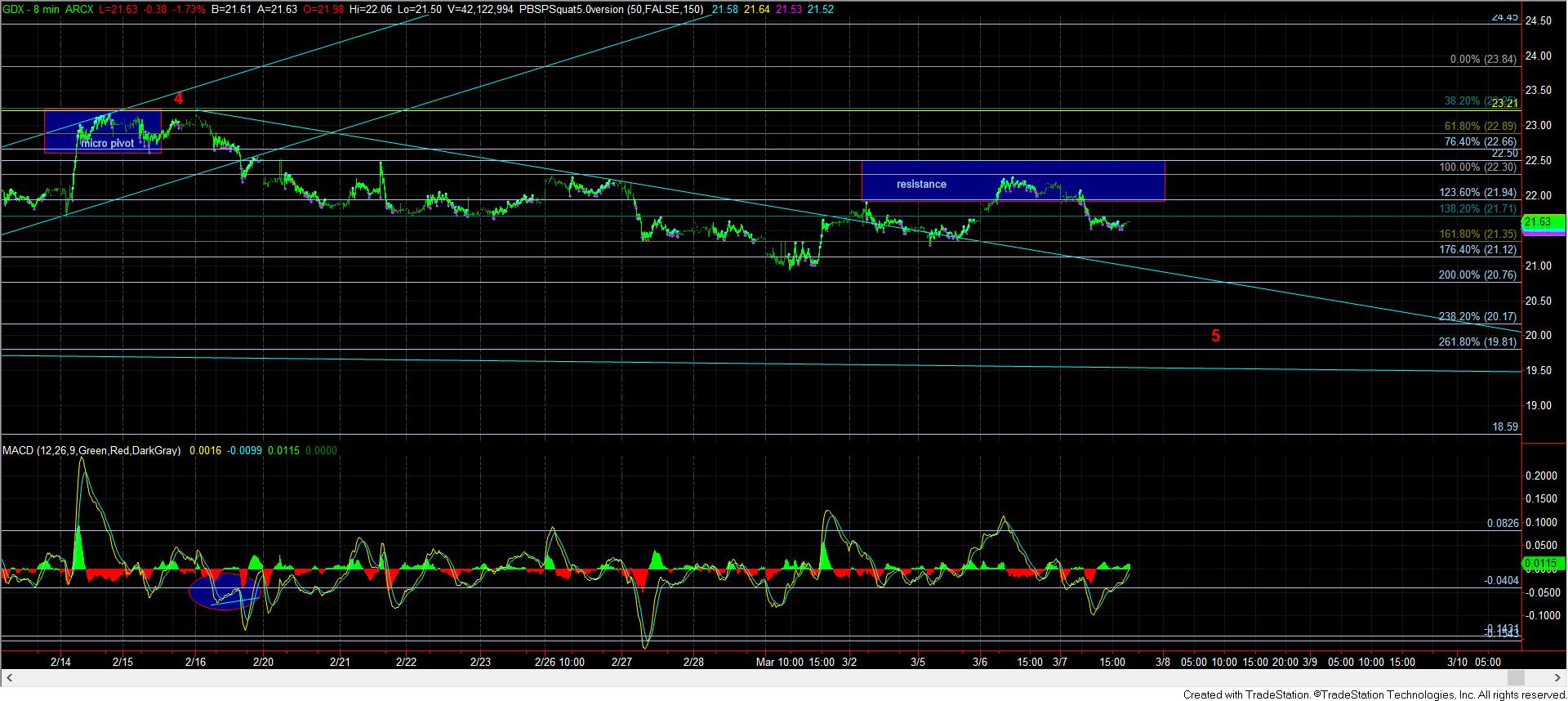Select the micro pivot box
This screenshot has height=701, width=1568.
click(x=102, y=131)
